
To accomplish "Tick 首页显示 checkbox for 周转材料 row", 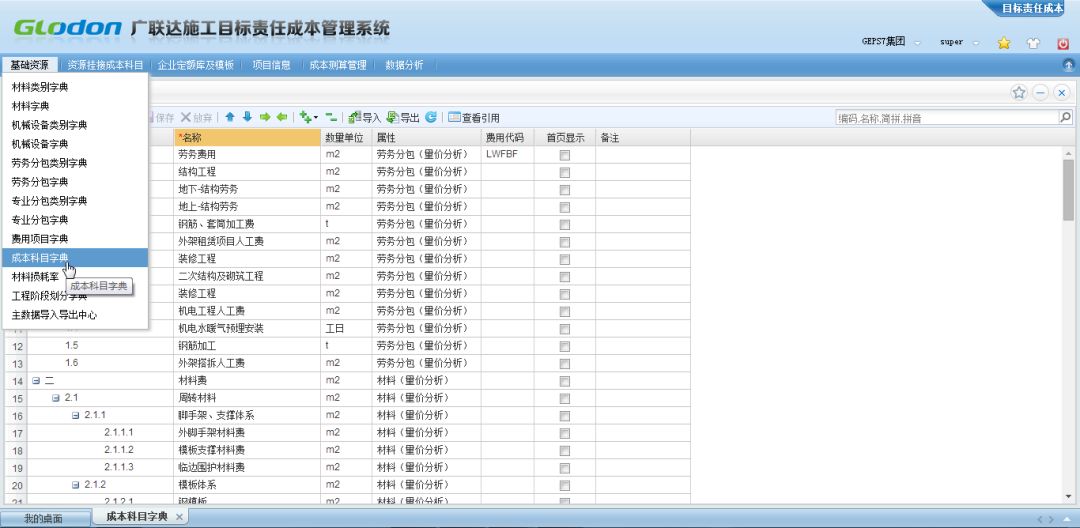I will point(565,398).
